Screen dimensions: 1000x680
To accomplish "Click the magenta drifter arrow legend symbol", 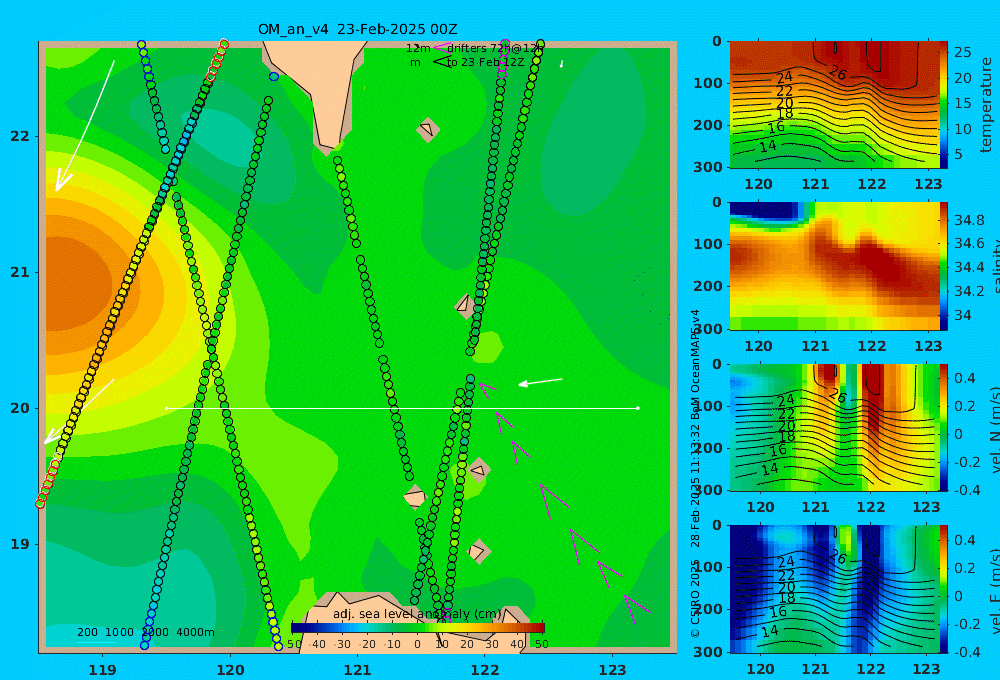I will click(x=441, y=48).
